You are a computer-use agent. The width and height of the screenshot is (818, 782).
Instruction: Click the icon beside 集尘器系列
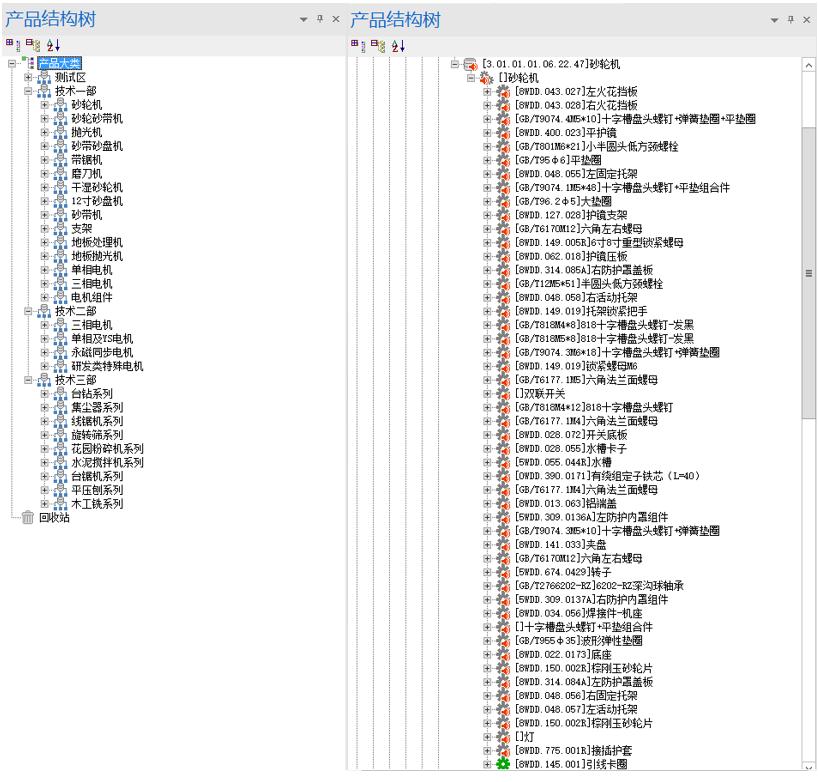click(x=61, y=407)
